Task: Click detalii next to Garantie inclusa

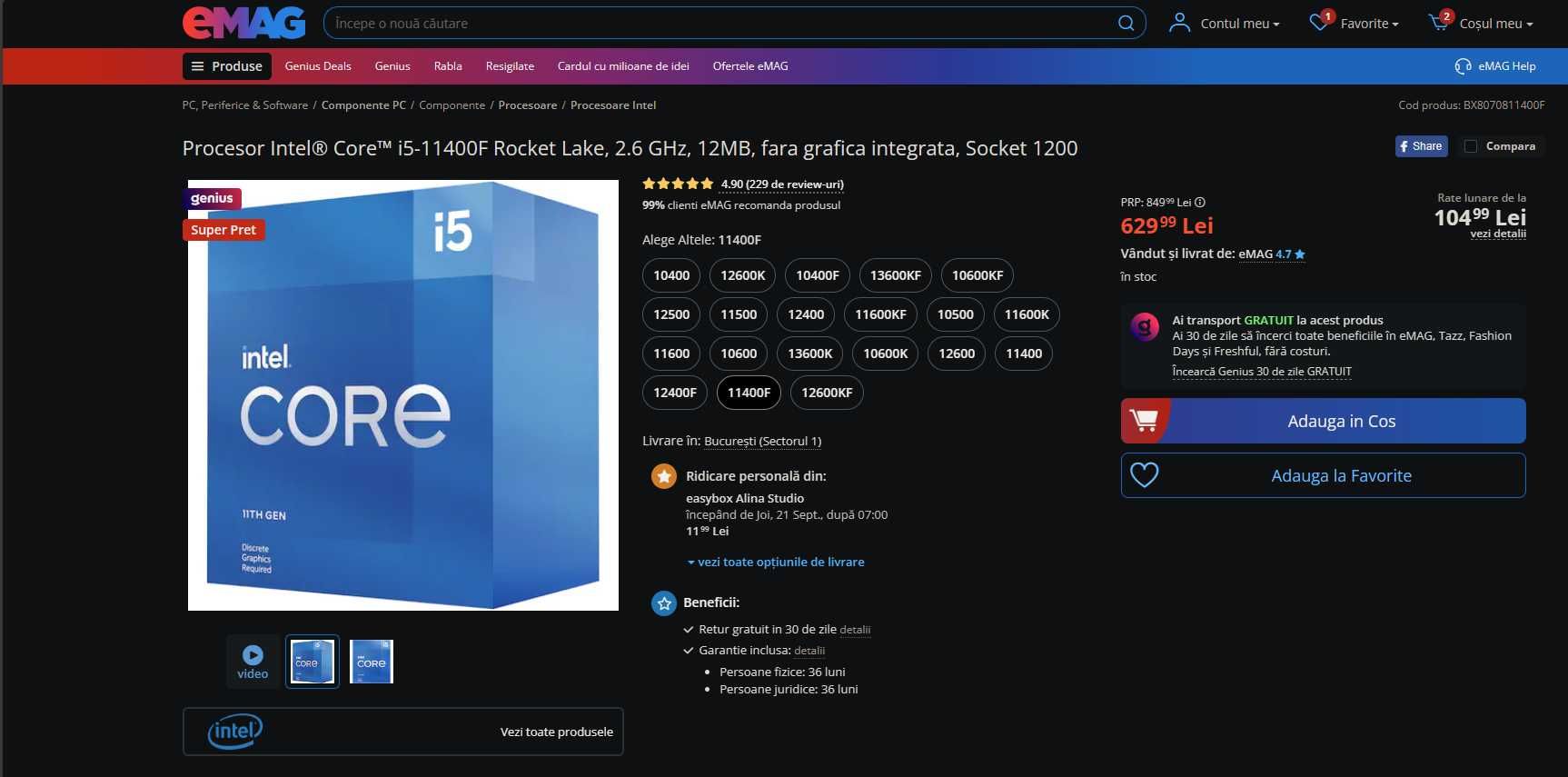Action: pyautogui.click(x=809, y=651)
